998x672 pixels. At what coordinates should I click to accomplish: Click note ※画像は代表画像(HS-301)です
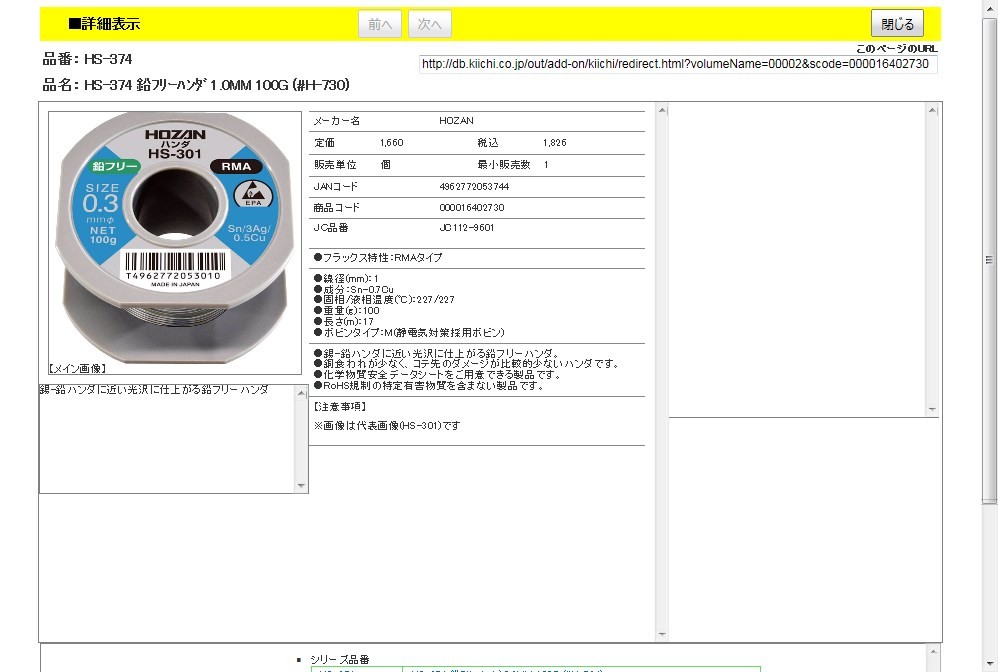386,425
